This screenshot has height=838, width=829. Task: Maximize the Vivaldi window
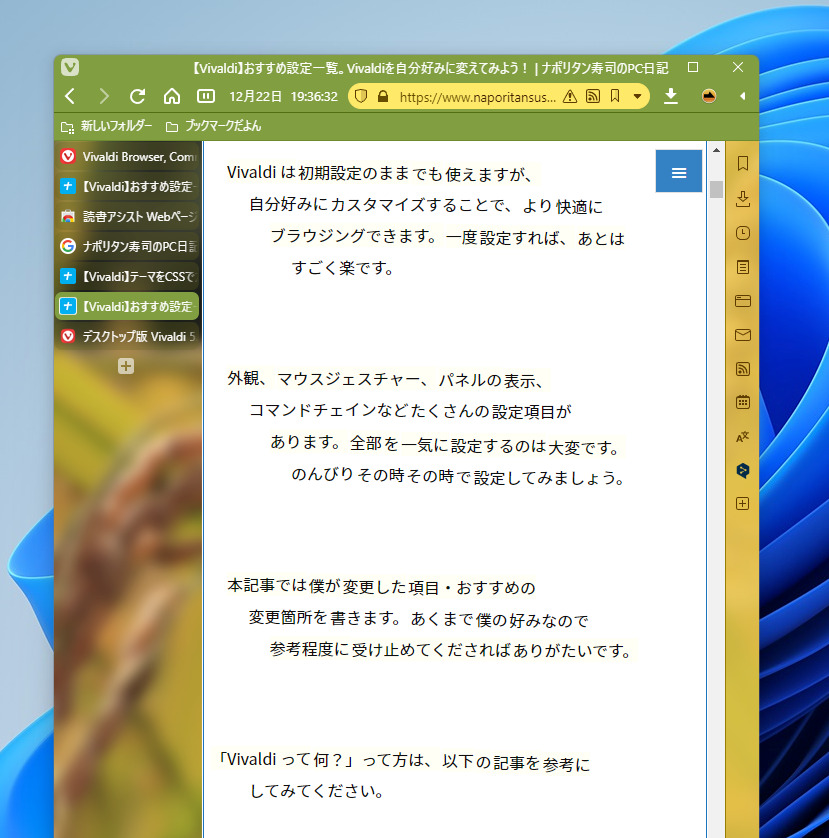coord(693,67)
